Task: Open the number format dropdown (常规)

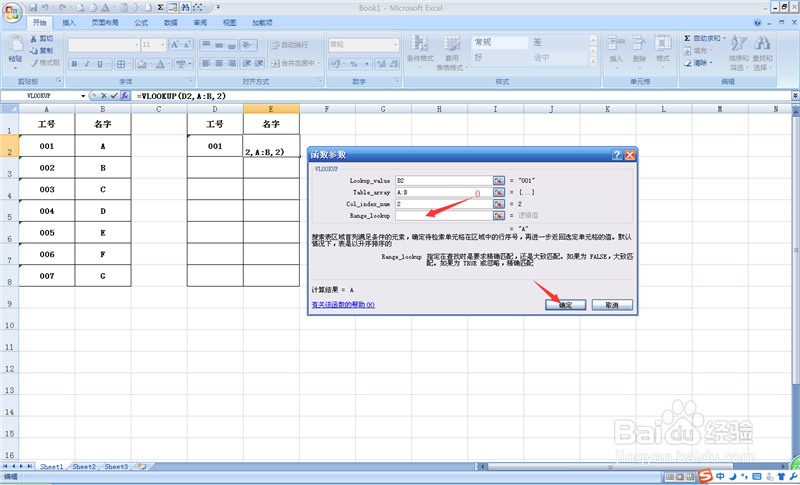Action: [x=395, y=45]
